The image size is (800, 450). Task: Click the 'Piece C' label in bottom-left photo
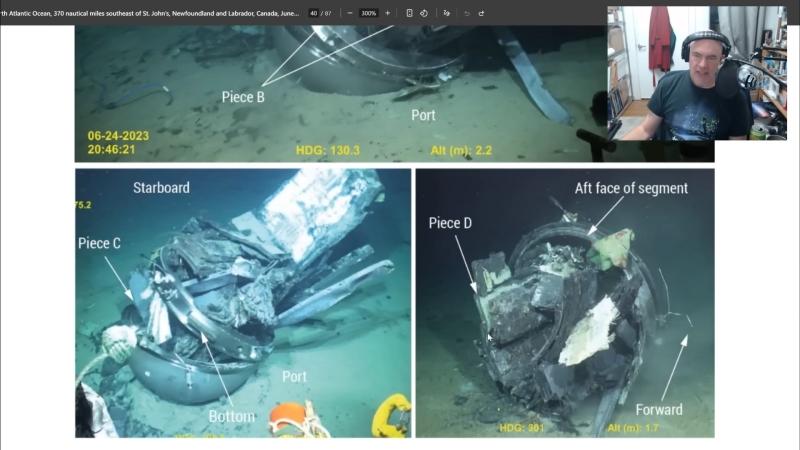coord(99,243)
